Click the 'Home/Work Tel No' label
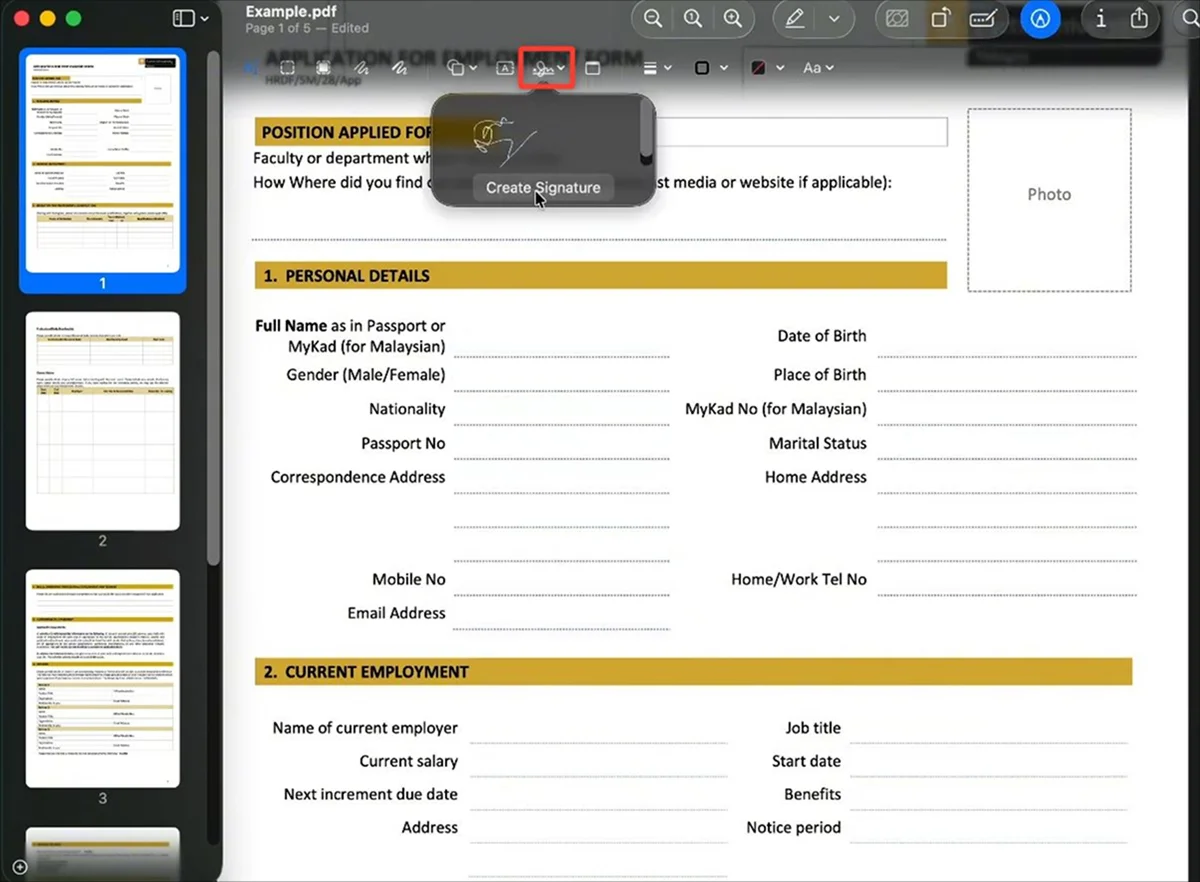This screenshot has height=882, width=1200. 799,579
